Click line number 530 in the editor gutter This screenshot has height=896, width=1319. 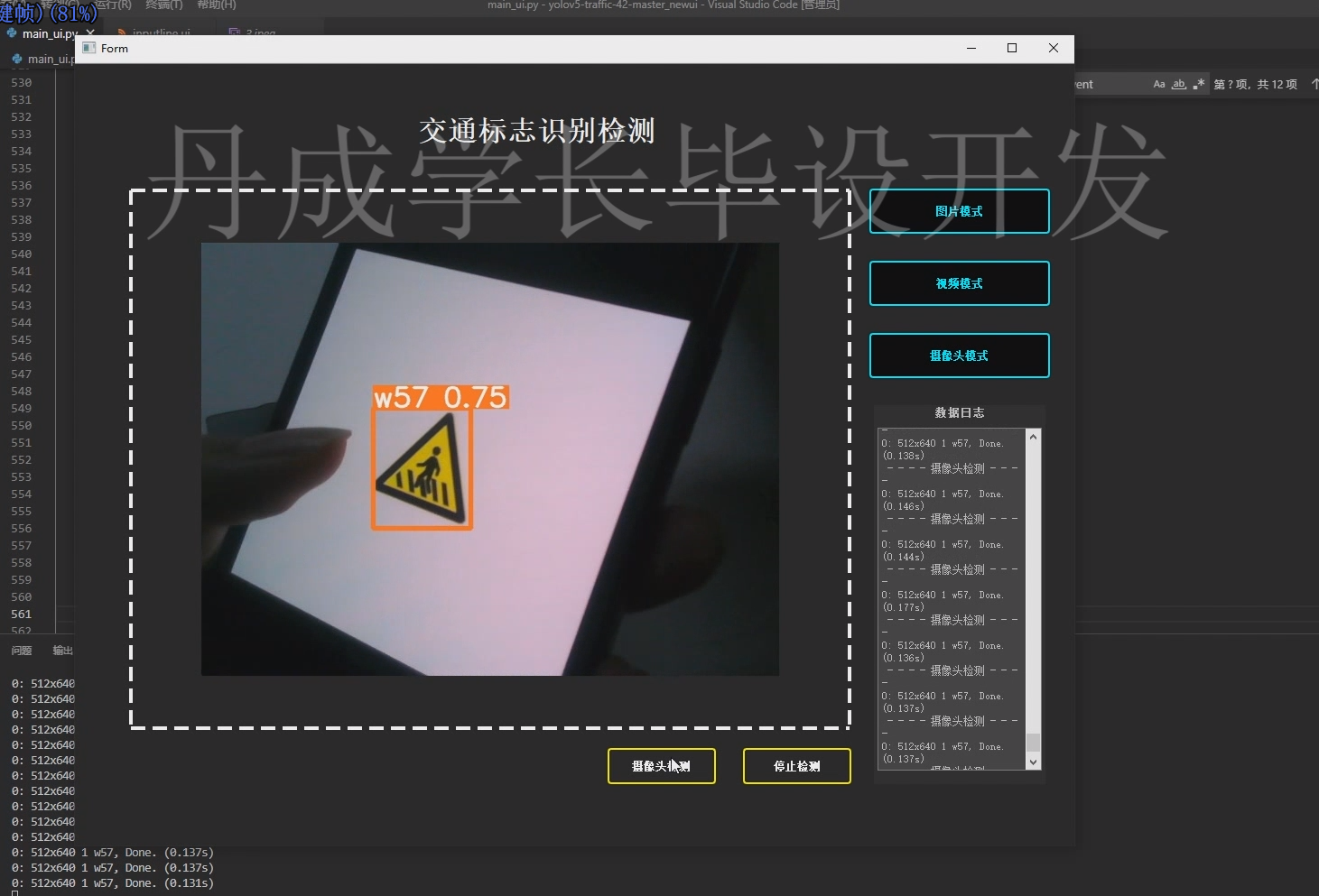[x=21, y=82]
